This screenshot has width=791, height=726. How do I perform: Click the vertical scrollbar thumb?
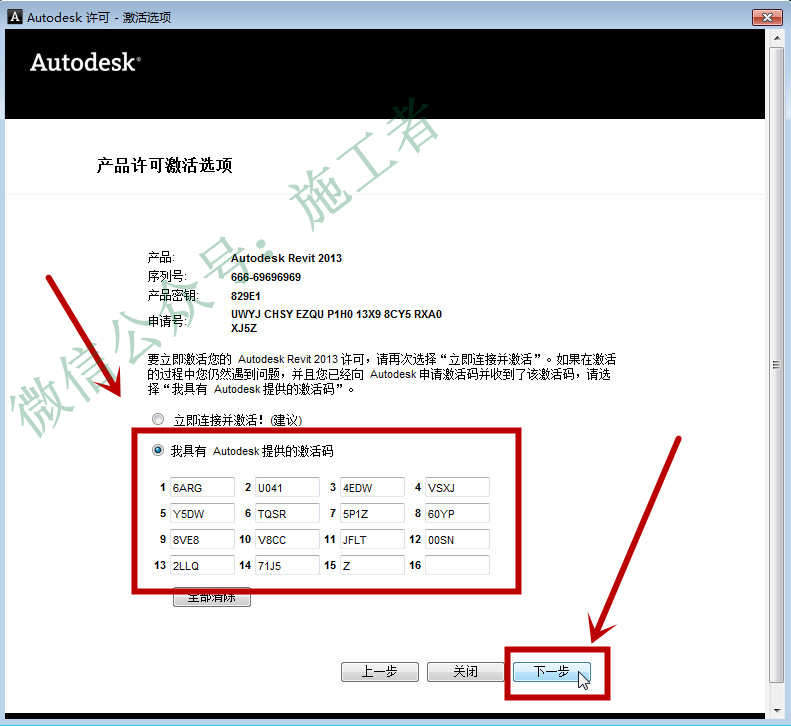point(776,365)
